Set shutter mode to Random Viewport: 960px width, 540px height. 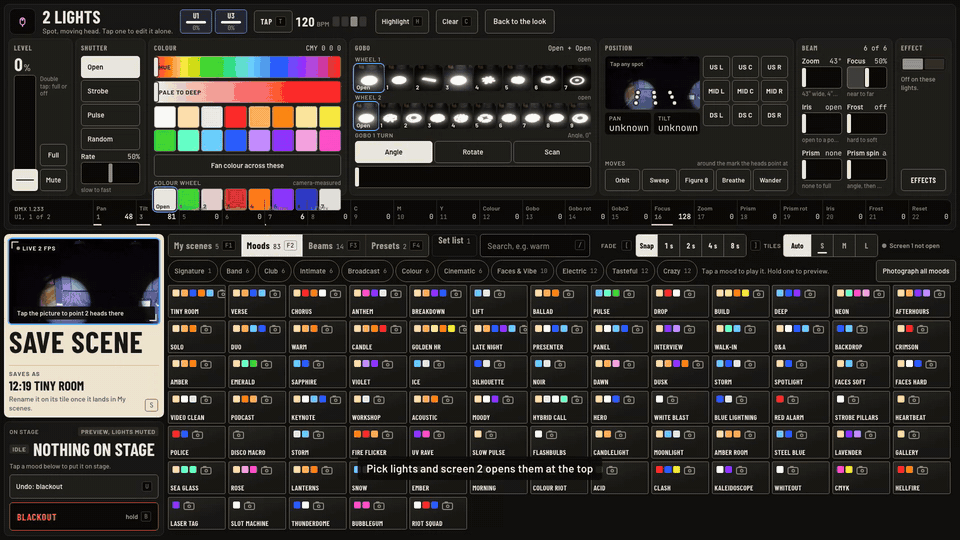pos(110,139)
